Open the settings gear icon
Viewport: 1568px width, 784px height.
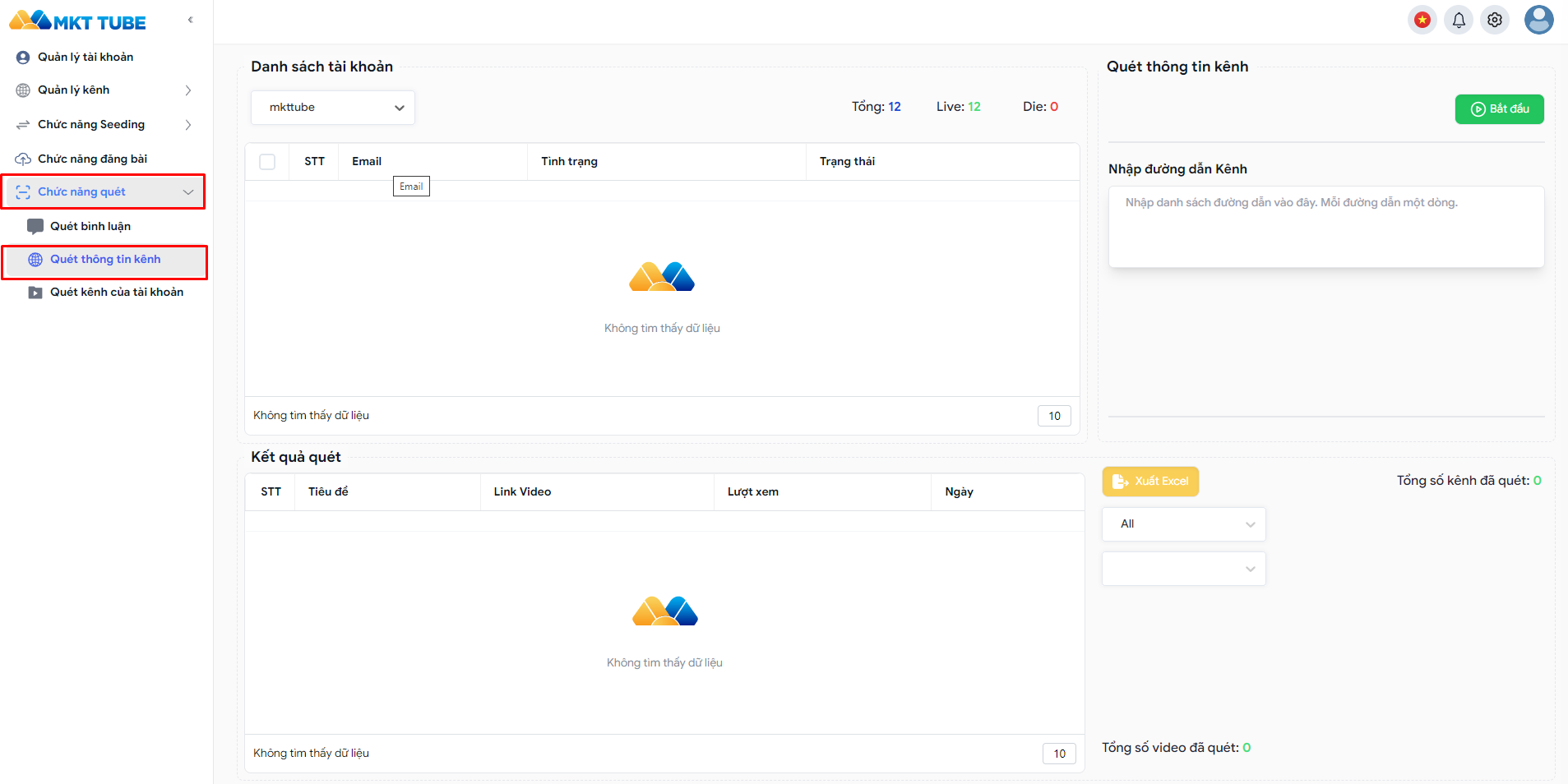tap(1495, 20)
